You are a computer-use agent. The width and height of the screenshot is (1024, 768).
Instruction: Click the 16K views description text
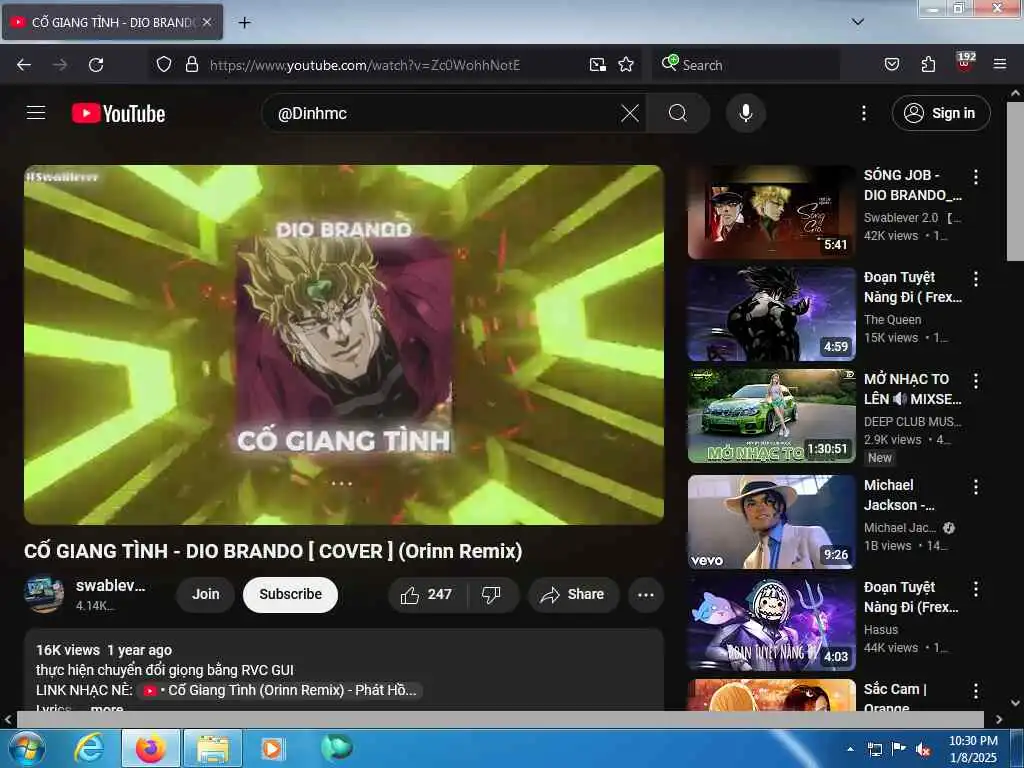click(68, 650)
